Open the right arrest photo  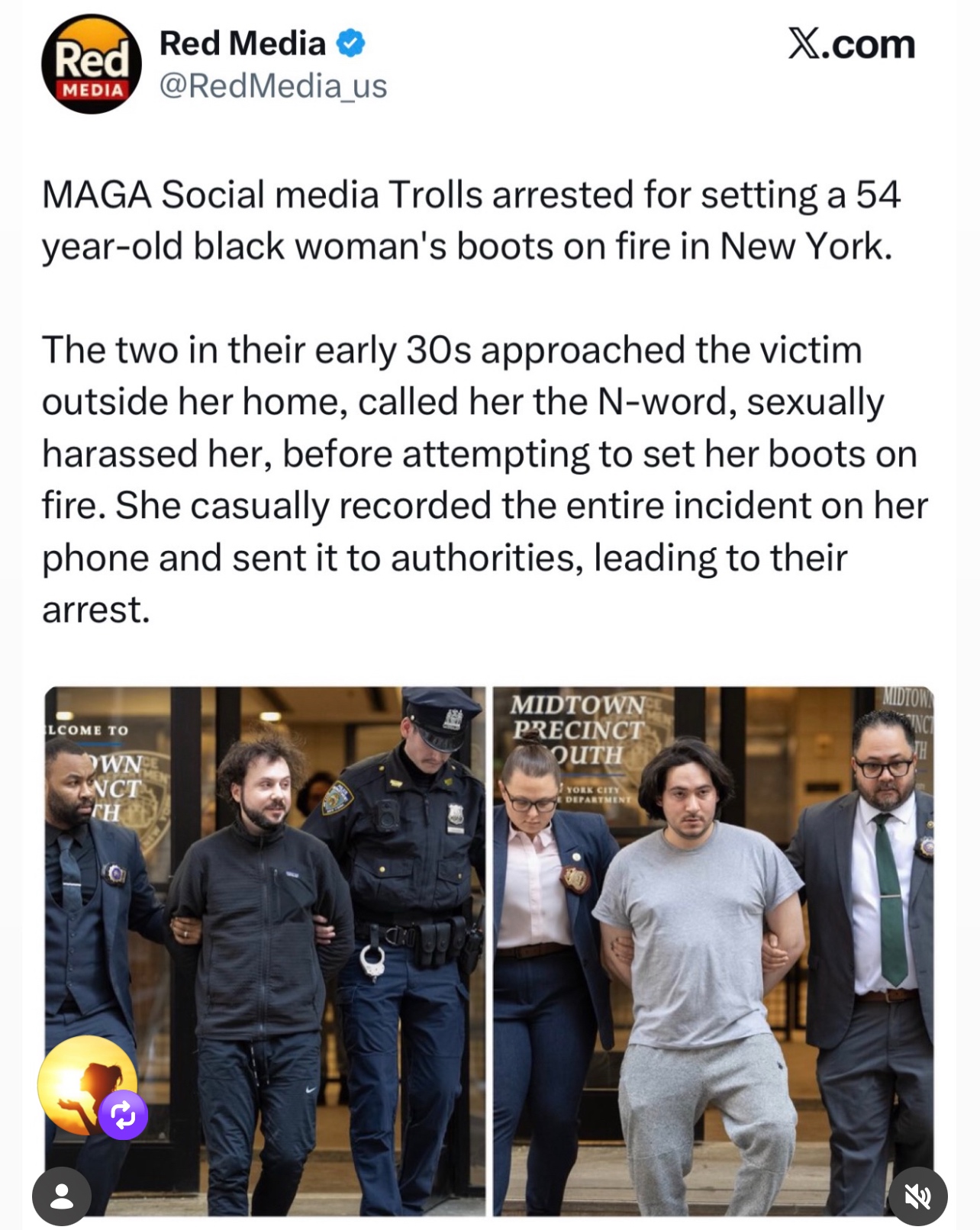click(714, 951)
